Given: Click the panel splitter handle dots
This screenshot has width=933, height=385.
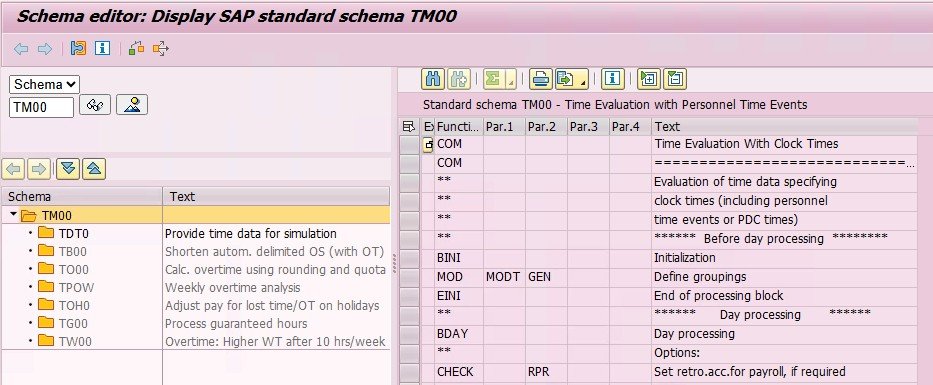Looking at the screenshot, I should click(394, 263).
